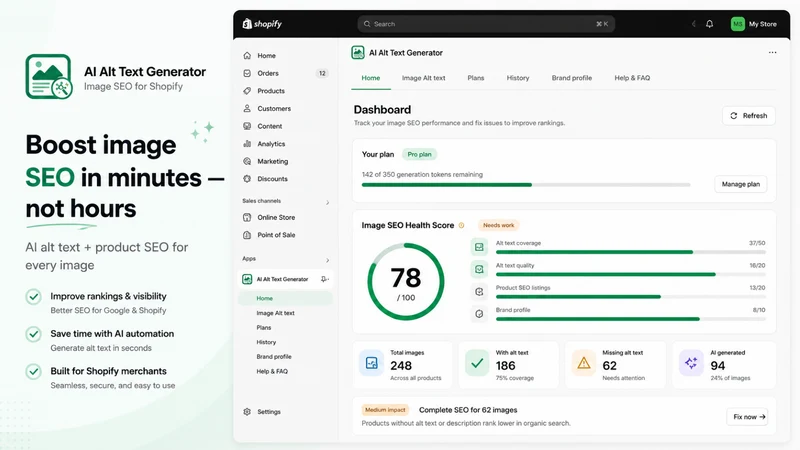Click the Online Store icon
Image resolution: width=800 pixels, height=450 pixels.
coord(247,217)
